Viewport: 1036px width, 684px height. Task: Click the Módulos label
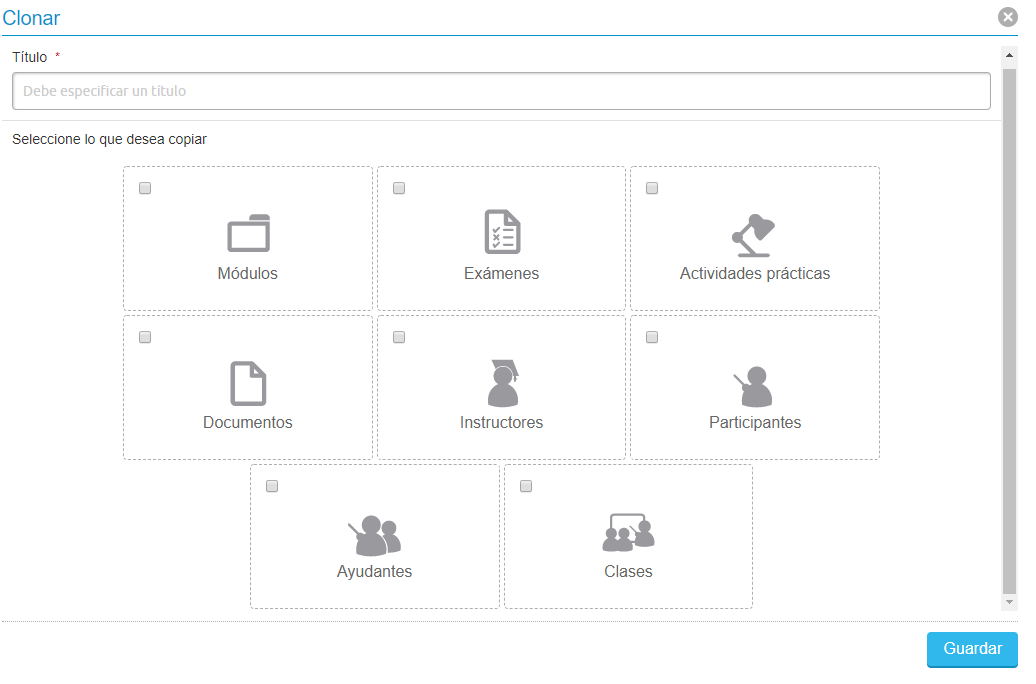(248, 274)
